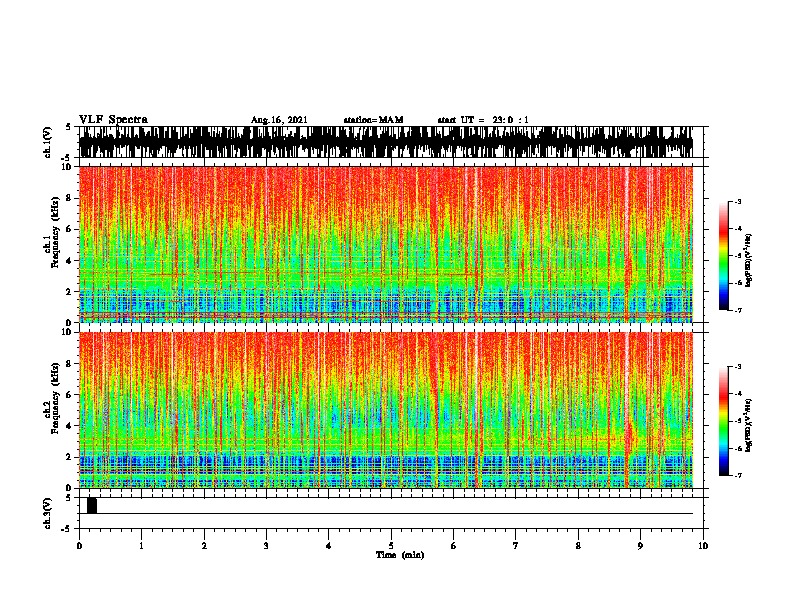
Task: Click time-axis tick label "0" at bottom
Action: 79,546
